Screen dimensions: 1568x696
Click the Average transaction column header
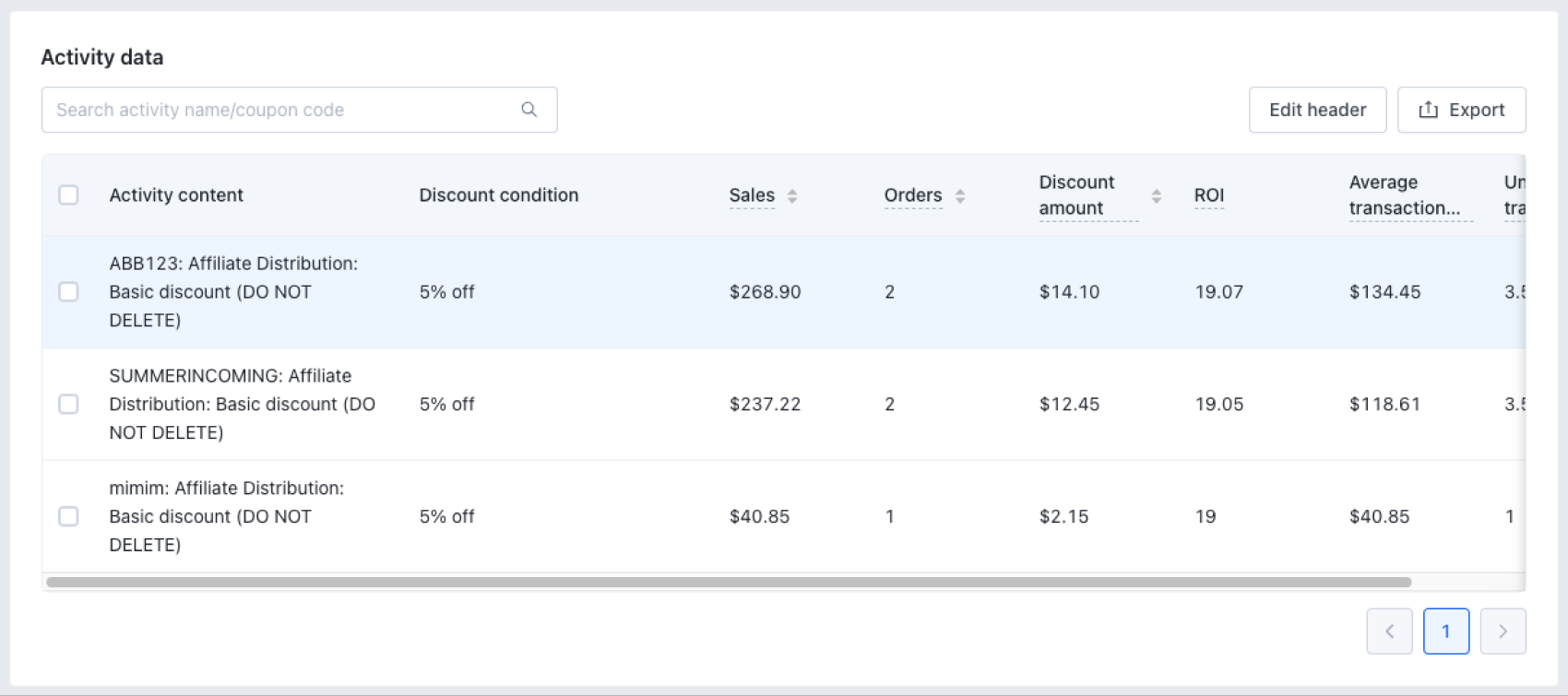click(1403, 195)
